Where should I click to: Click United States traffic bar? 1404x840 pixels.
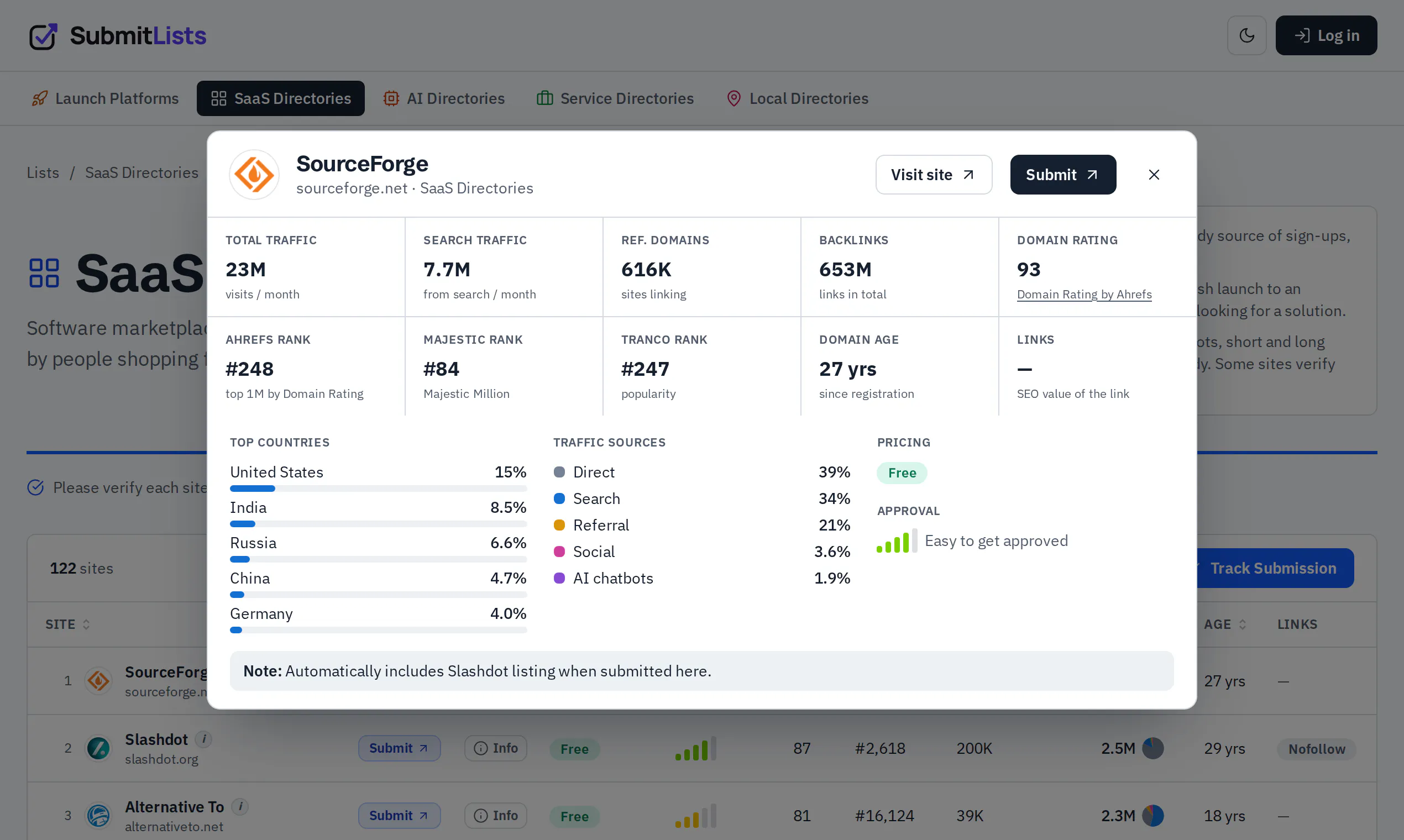click(x=378, y=489)
